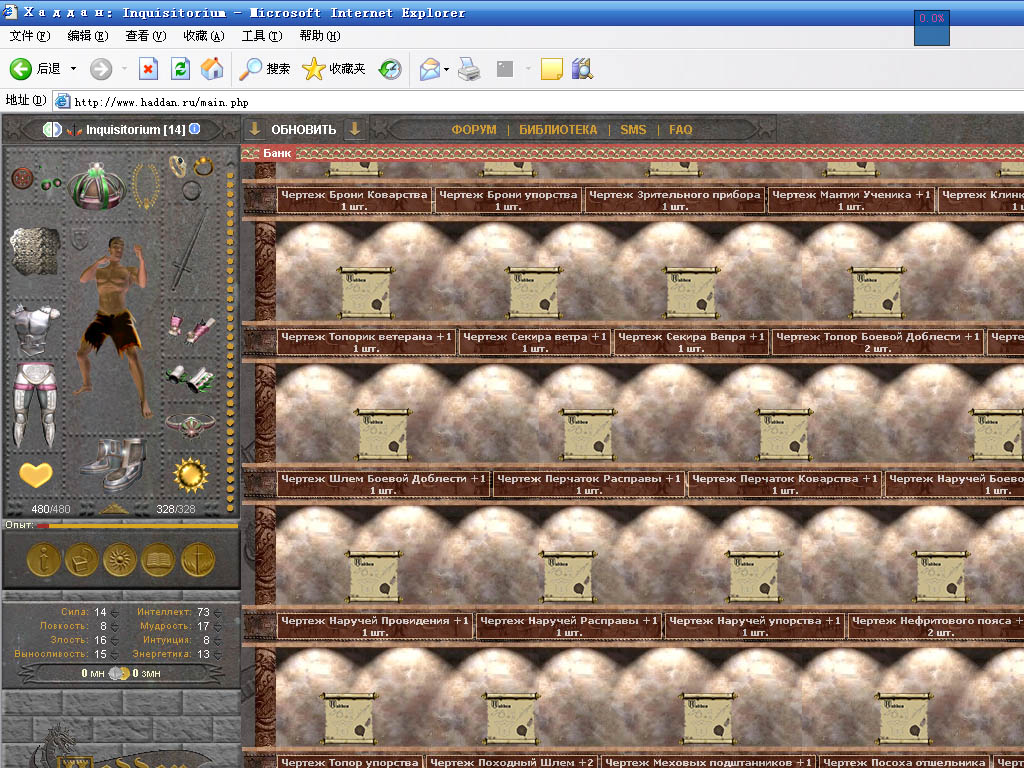
Task: Click the info icon next to Inquisitorium [14]
Action: pyautogui.click(x=195, y=129)
